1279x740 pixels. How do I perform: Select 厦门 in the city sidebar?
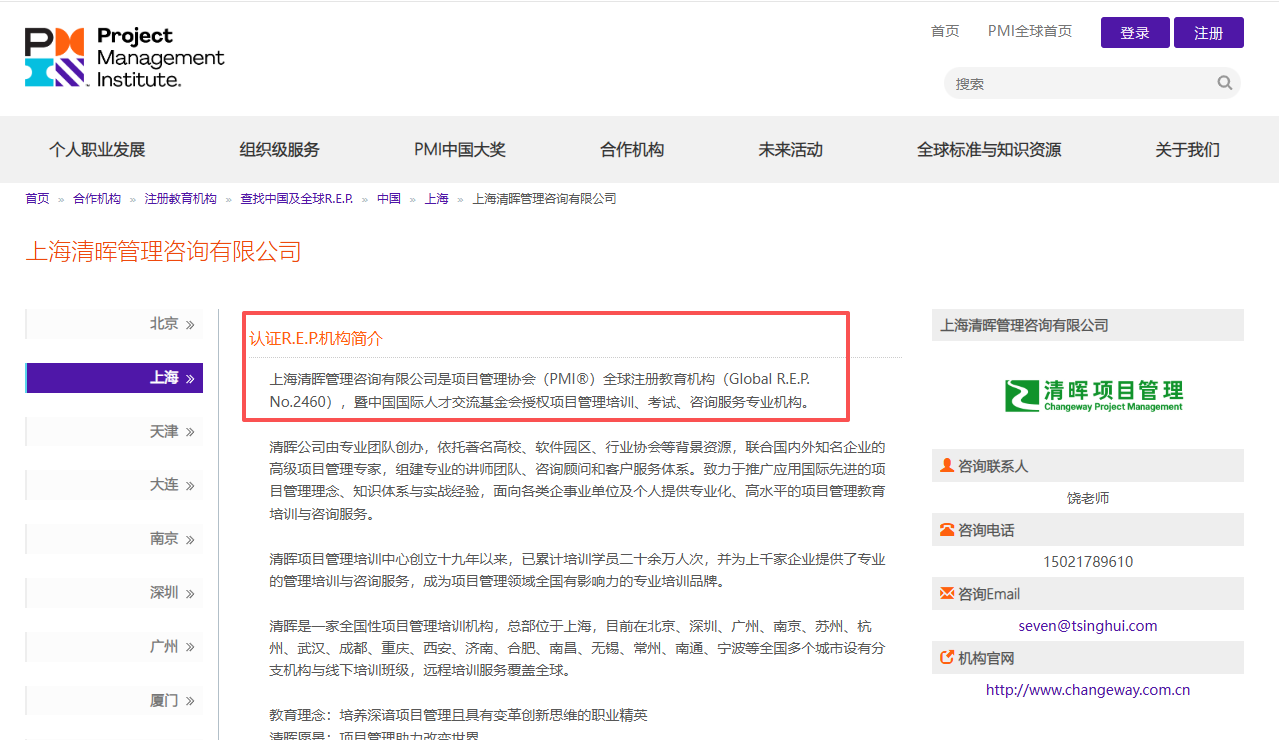(114, 701)
